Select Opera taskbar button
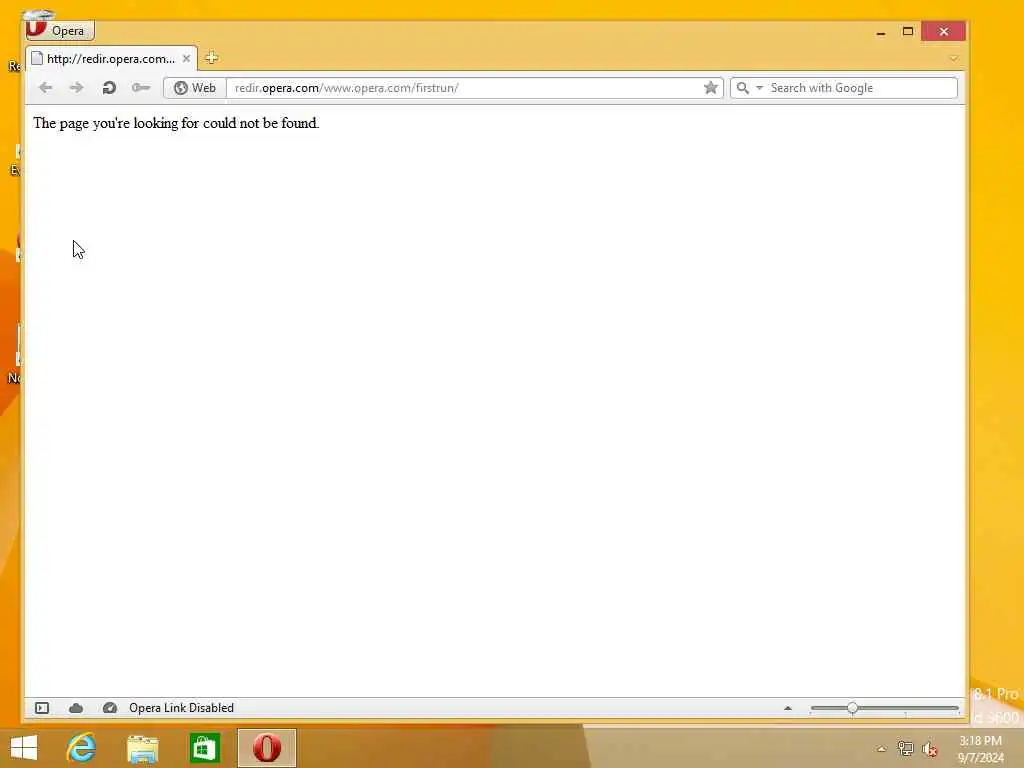The width and height of the screenshot is (1024, 768). (x=266, y=748)
